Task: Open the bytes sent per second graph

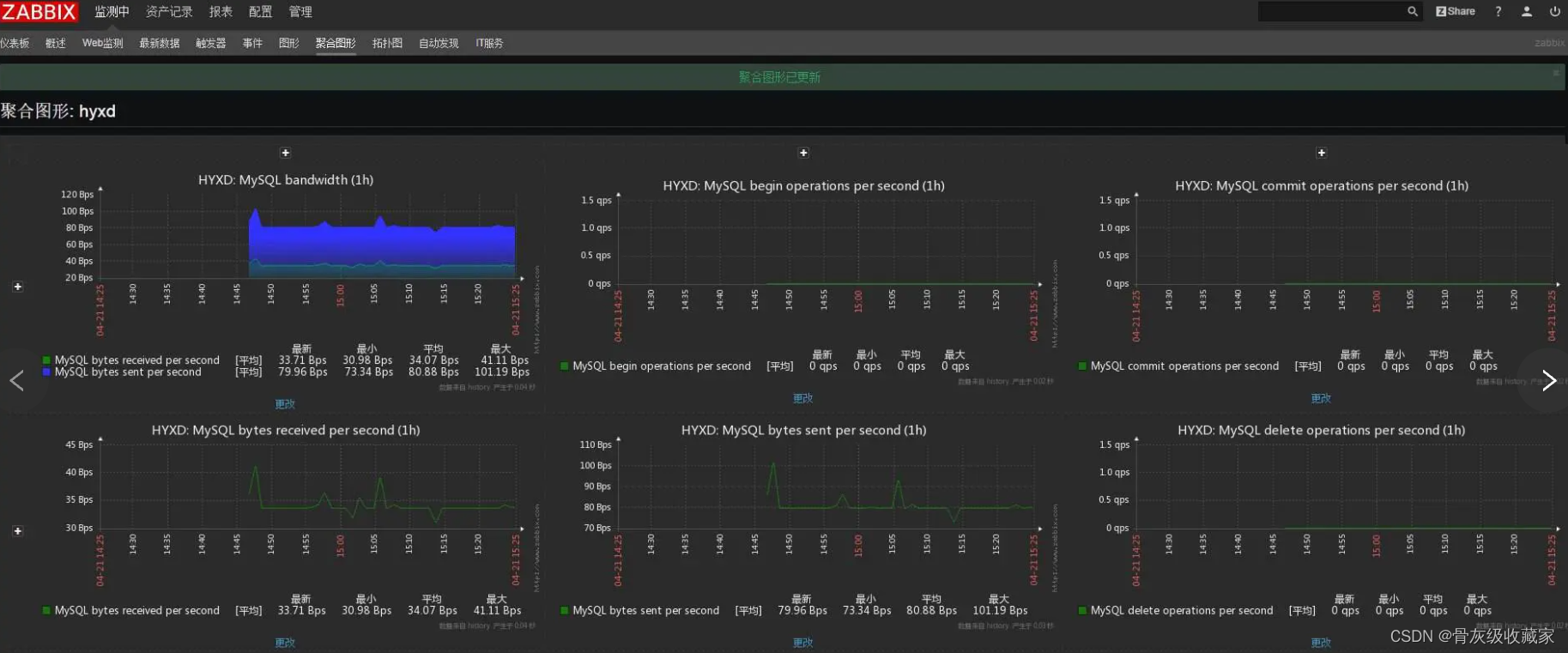Action: tap(804, 526)
